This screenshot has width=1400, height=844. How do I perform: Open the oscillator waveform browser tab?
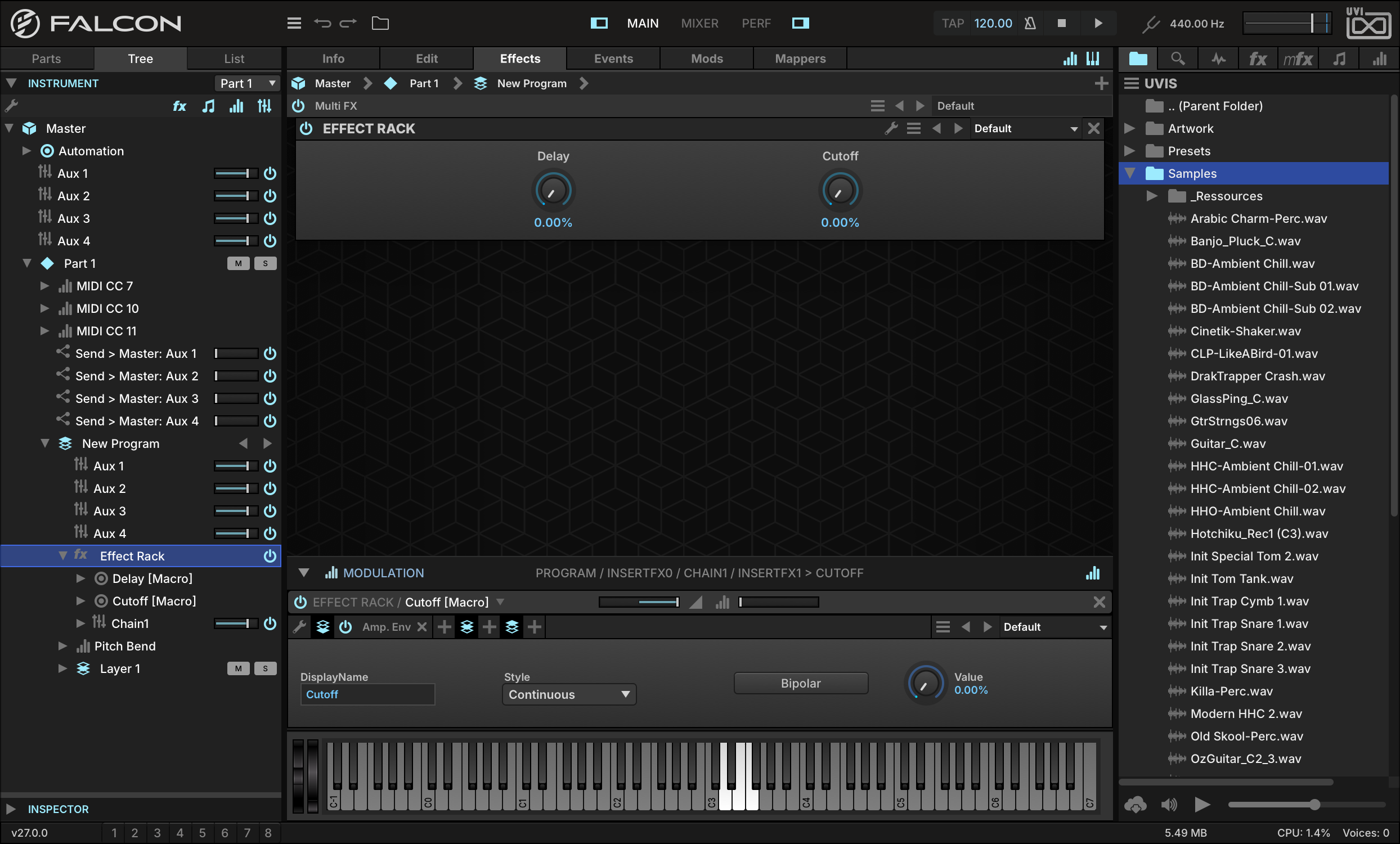[x=1218, y=59]
